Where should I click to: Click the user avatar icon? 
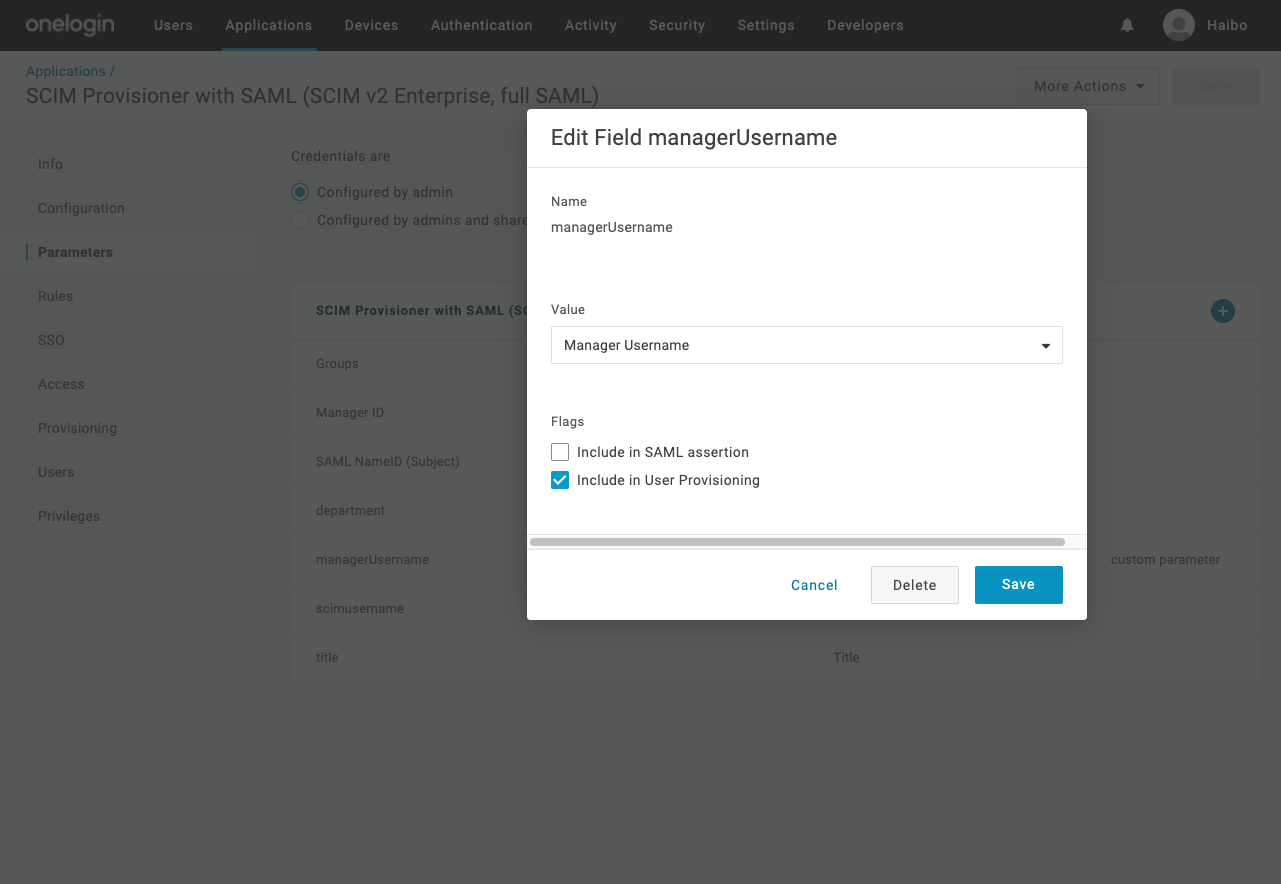[1179, 25]
